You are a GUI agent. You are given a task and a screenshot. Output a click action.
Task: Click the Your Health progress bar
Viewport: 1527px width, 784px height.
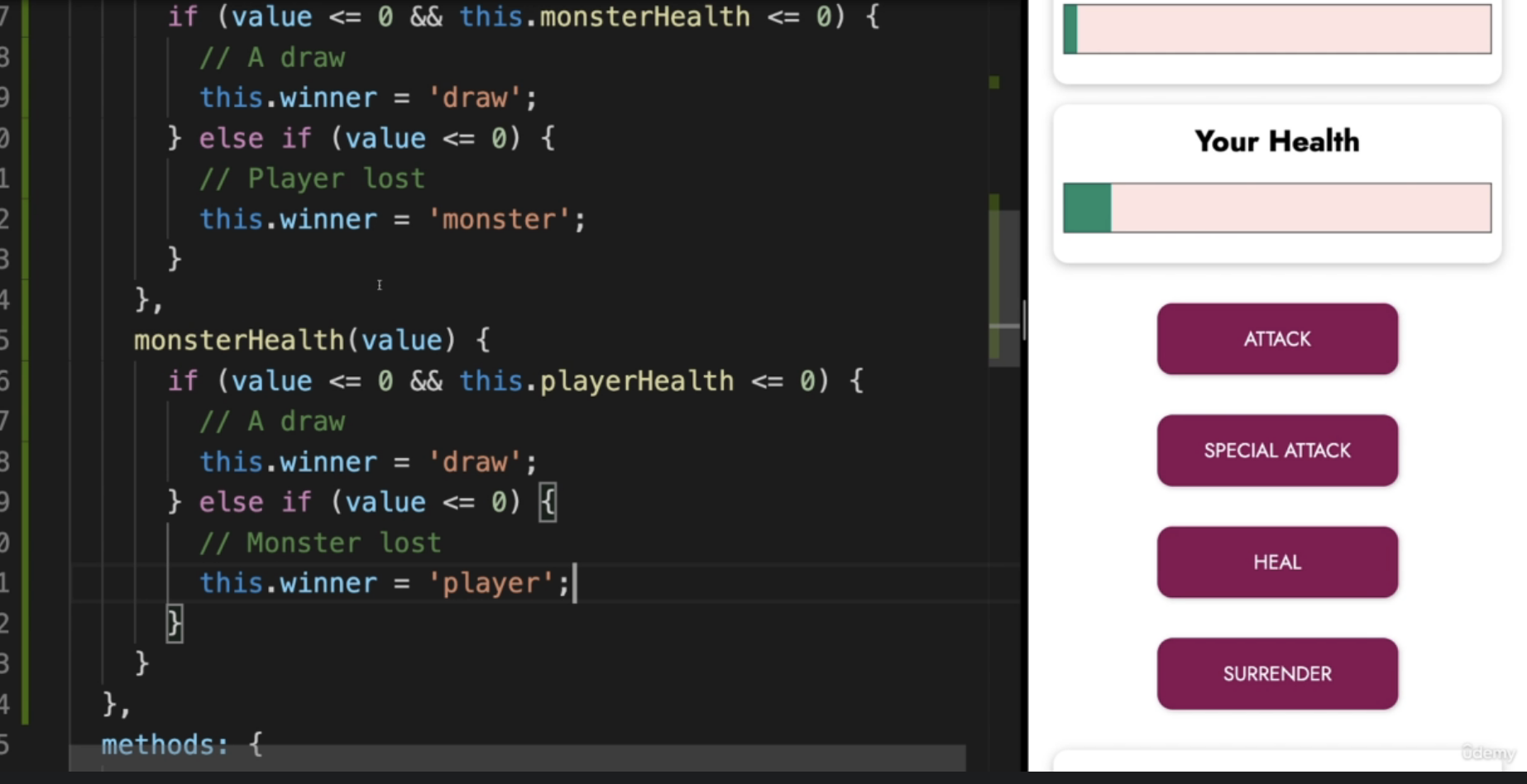1277,208
